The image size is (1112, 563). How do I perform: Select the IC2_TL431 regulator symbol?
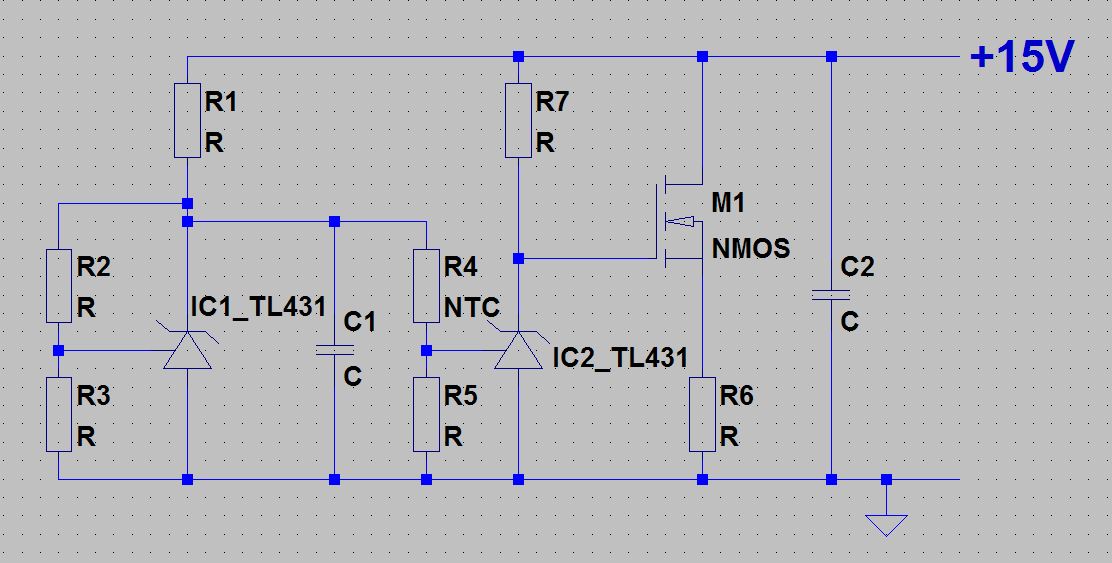[x=518, y=351]
